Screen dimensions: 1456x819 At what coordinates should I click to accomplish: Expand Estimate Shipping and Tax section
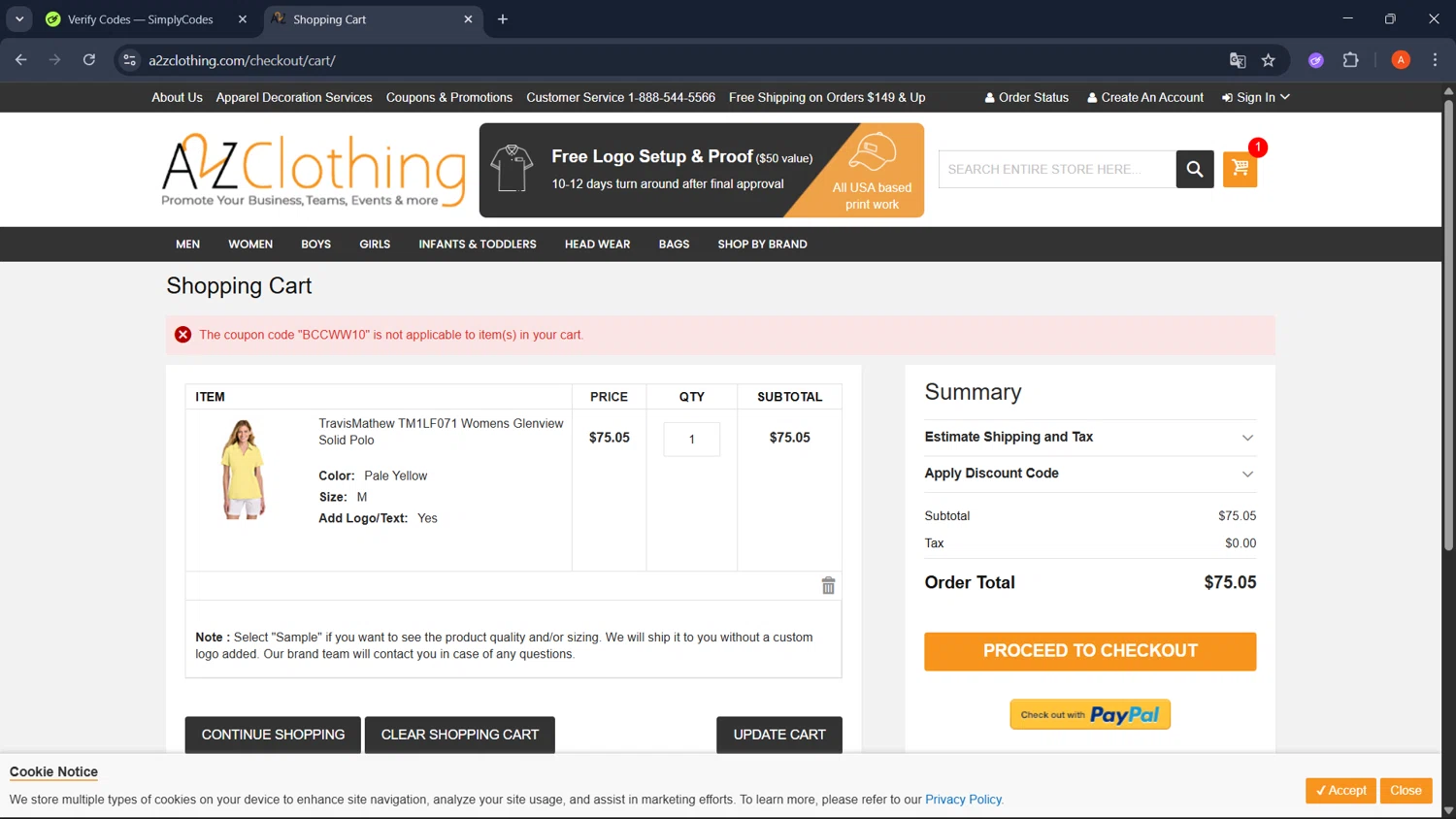pyautogui.click(x=1090, y=438)
